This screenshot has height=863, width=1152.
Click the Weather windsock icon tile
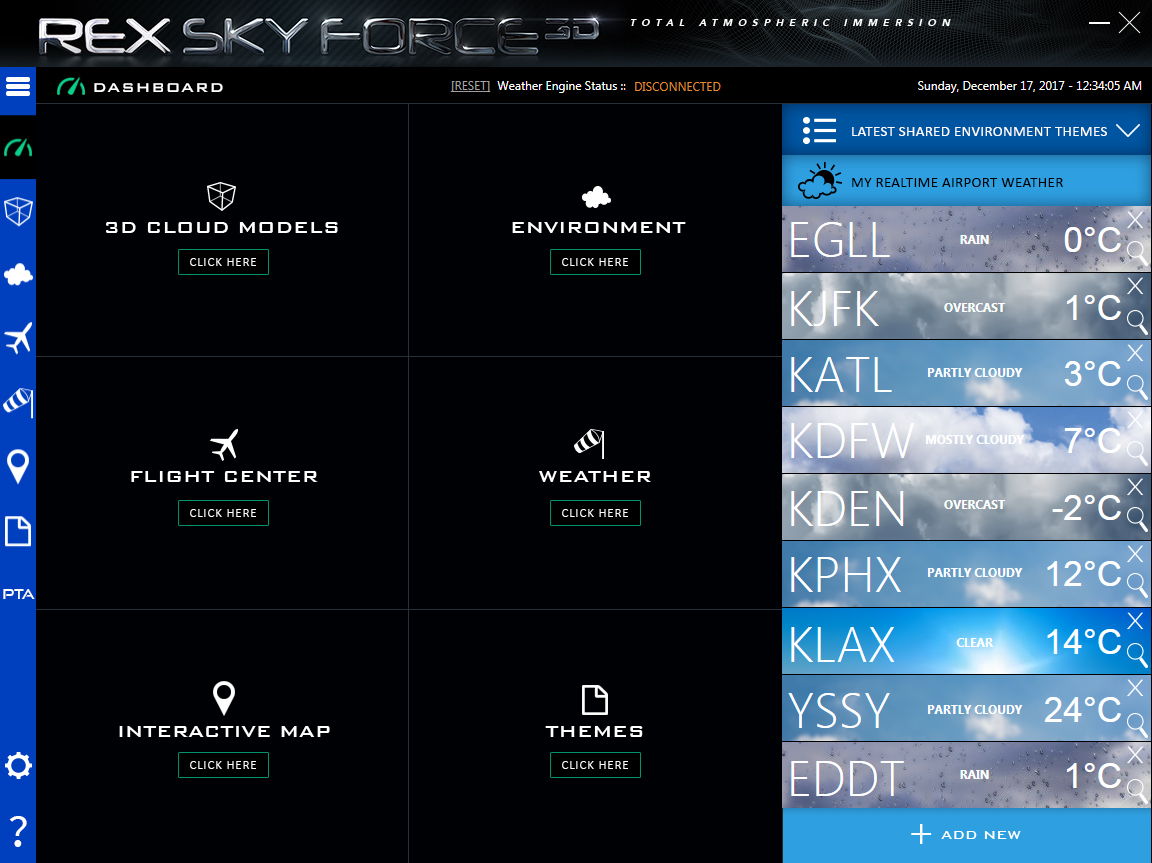[x=589, y=443]
